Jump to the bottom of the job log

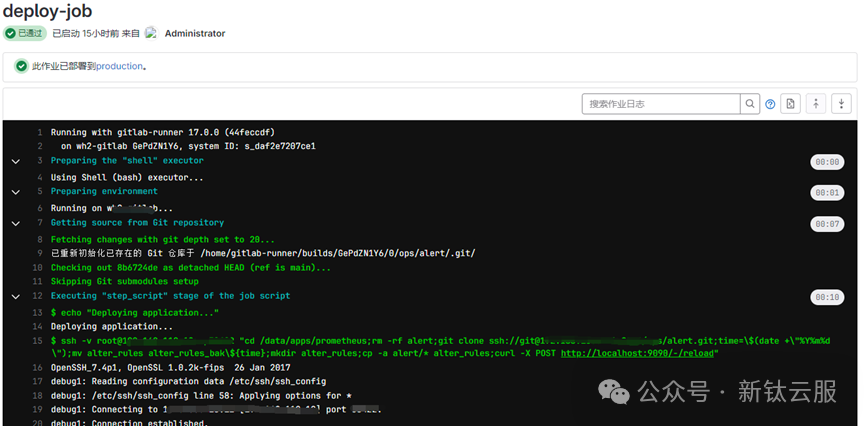tap(841, 104)
